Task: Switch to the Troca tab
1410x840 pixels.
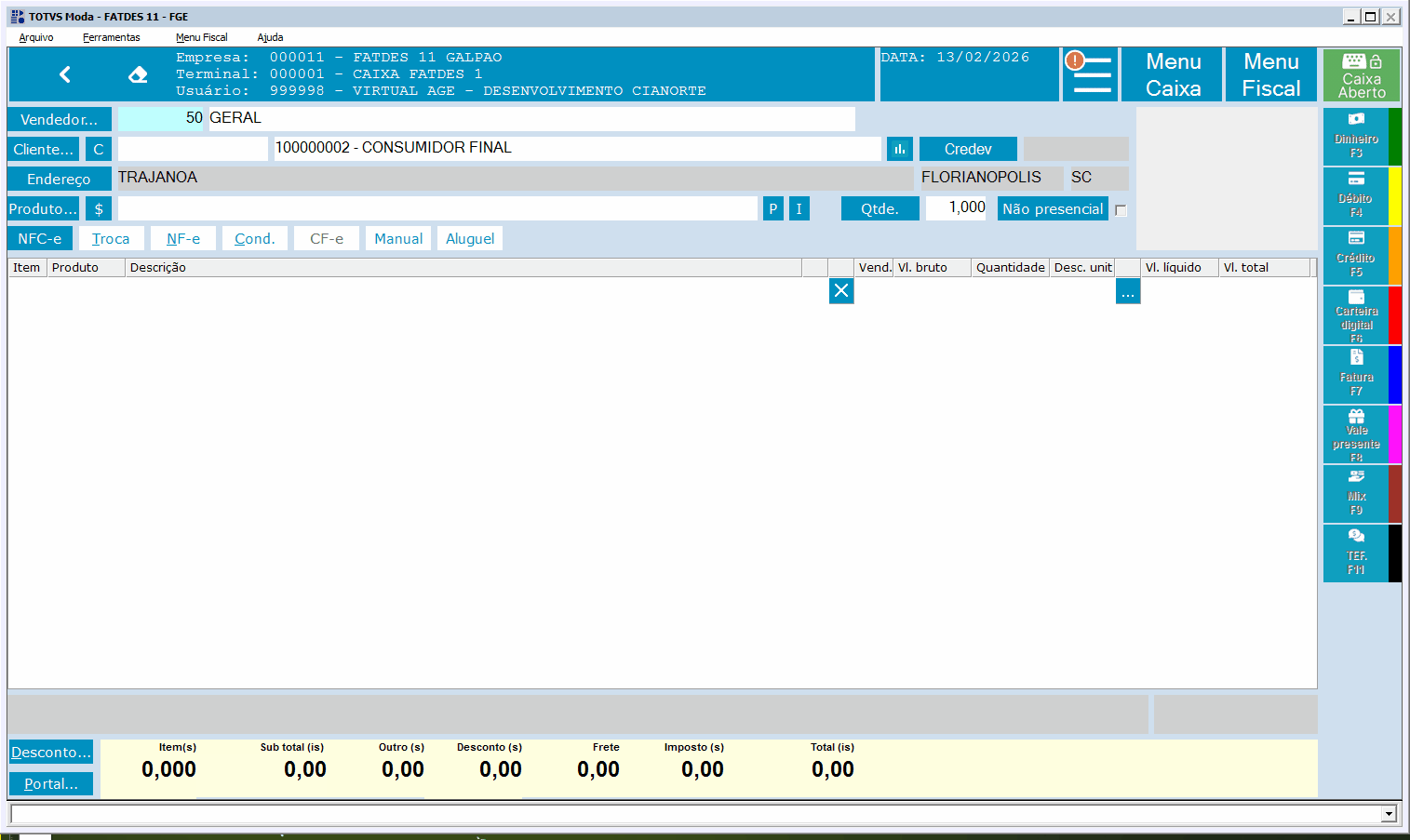Action: [111, 238]
